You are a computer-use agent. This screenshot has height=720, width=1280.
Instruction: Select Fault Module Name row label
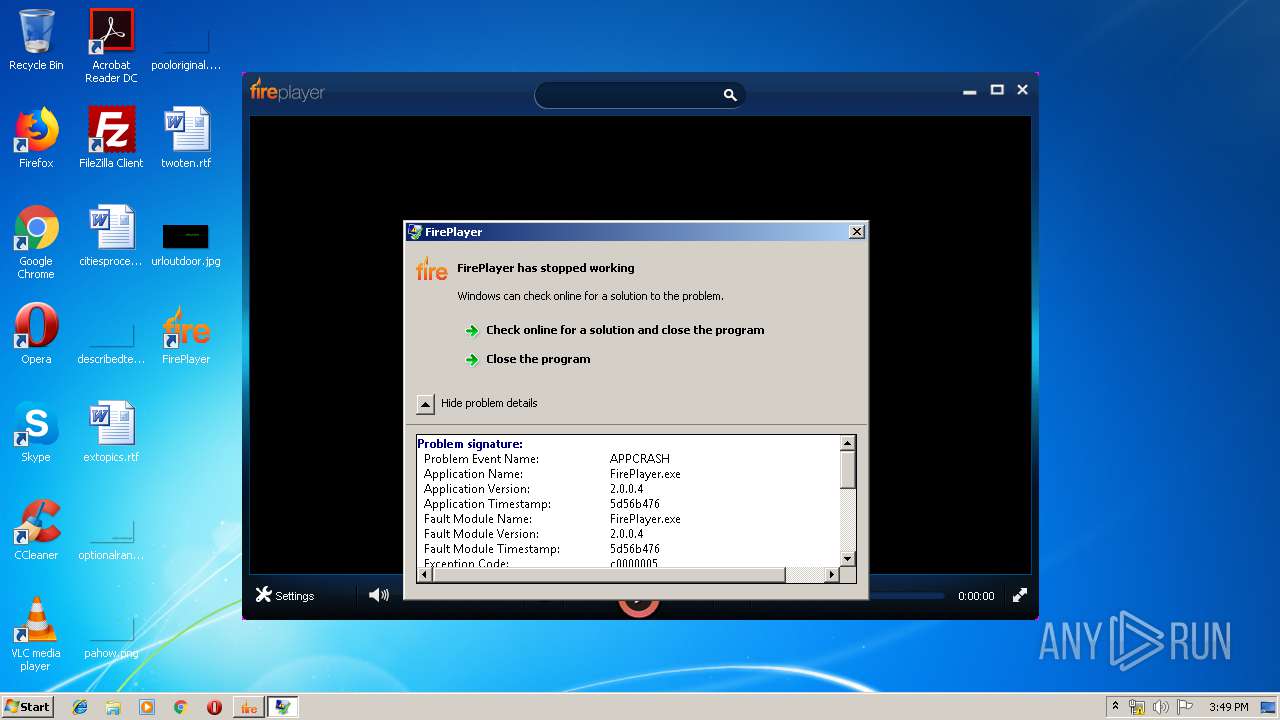(478, 519)
